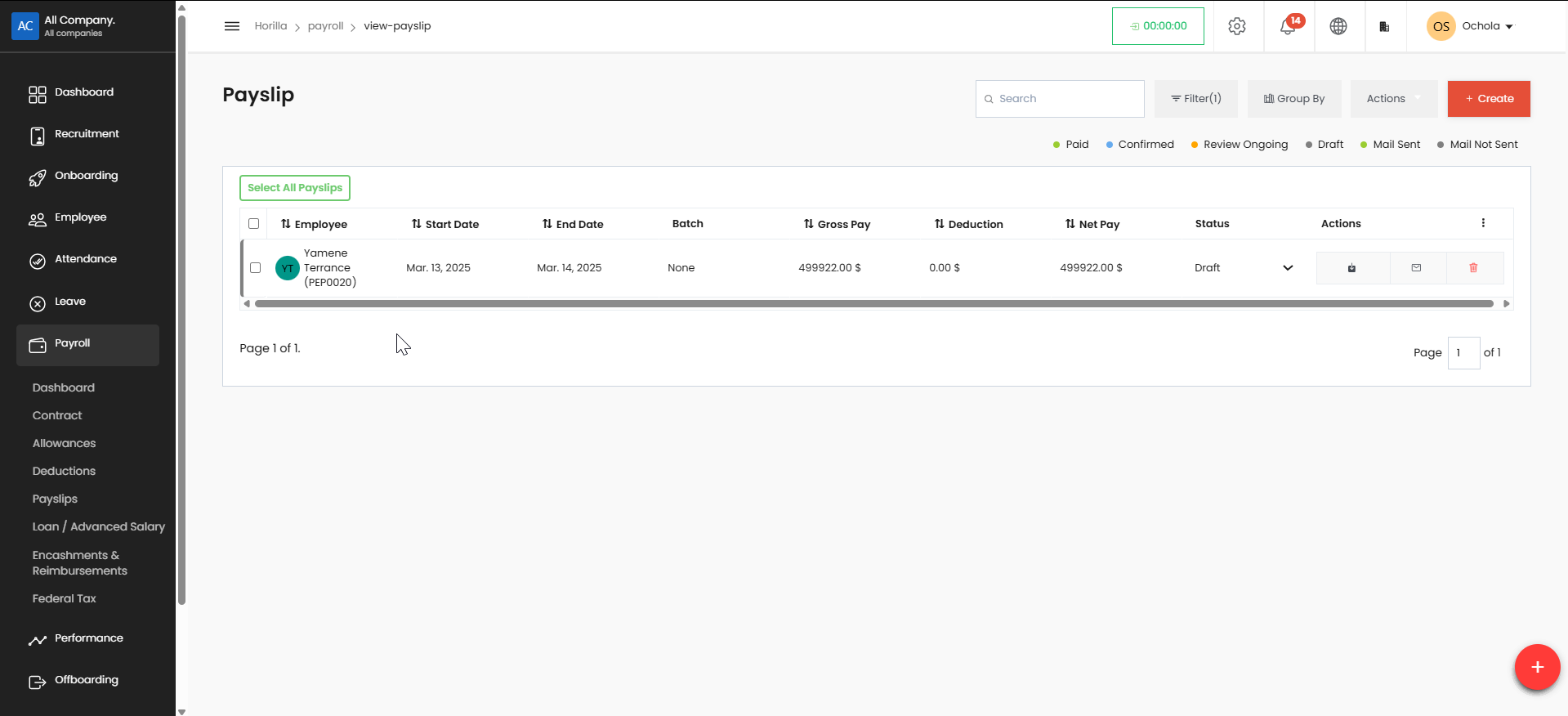Send payslip by mail icon
The height and width of the screenshot is (716, 1568).
coord(1417,268)
